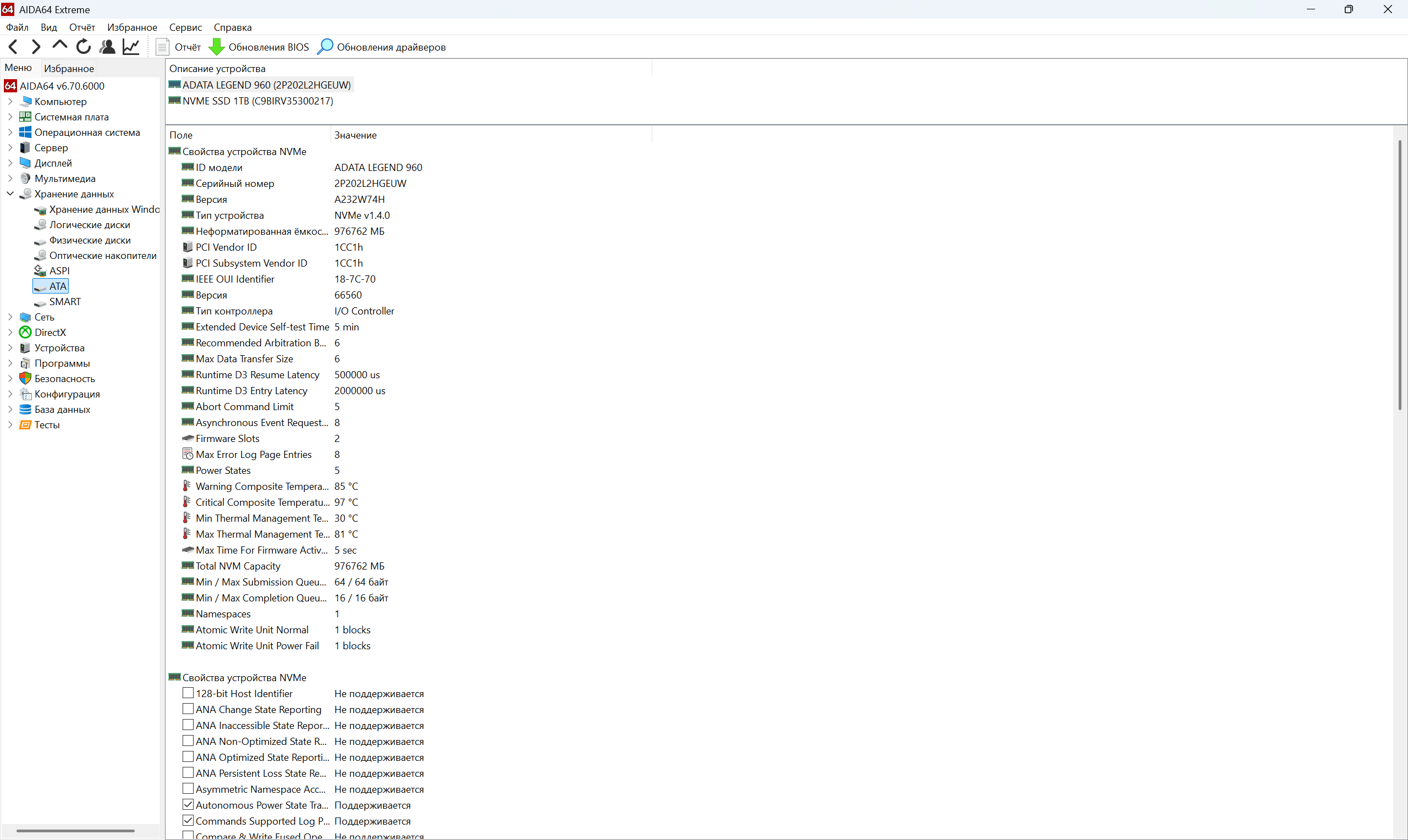The width and height of the screenshot is (1408, 840).
Task: Click the Up level arrow icon
Action: pyautogui.click(x=59, y=45)
